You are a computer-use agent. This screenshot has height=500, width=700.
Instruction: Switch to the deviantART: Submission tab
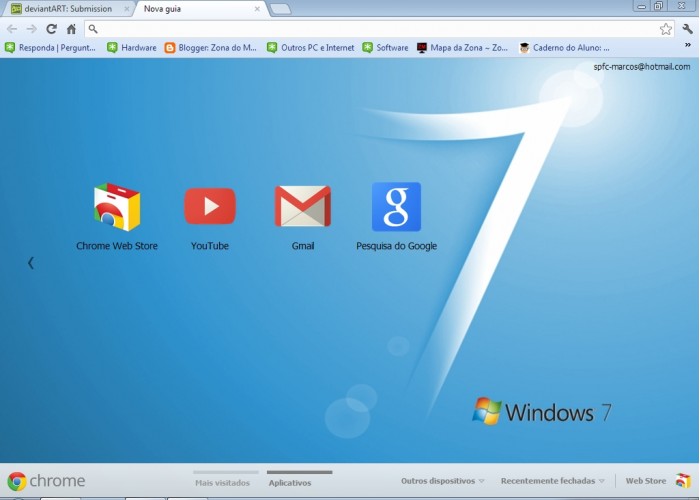[x=68, y=9]
